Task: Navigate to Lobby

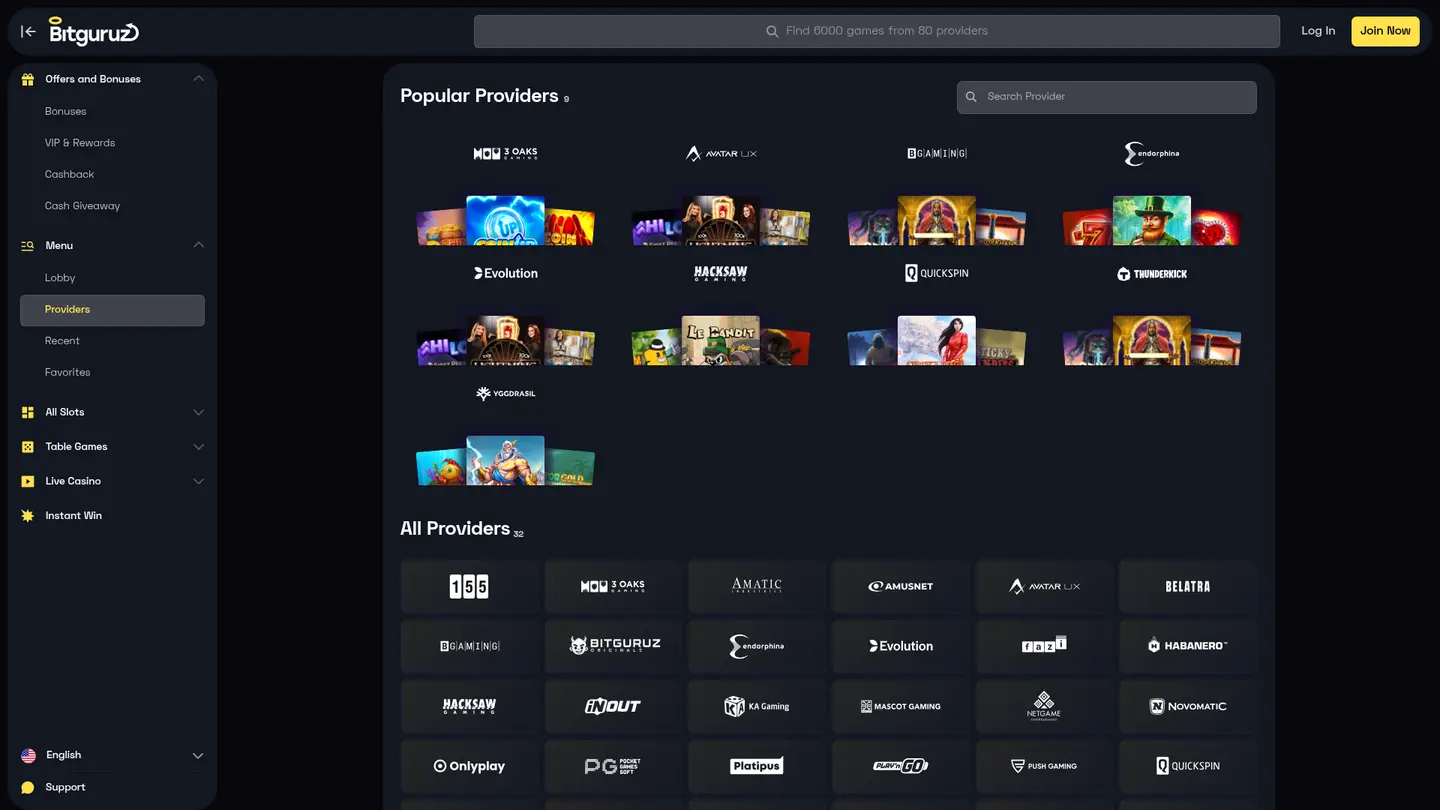Action: (x=60, y=278)
